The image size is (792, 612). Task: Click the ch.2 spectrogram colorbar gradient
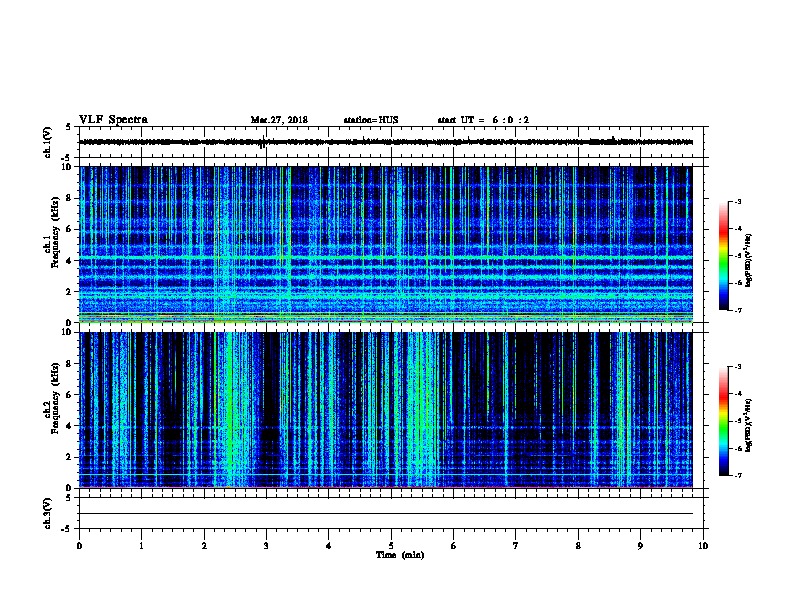723,421
